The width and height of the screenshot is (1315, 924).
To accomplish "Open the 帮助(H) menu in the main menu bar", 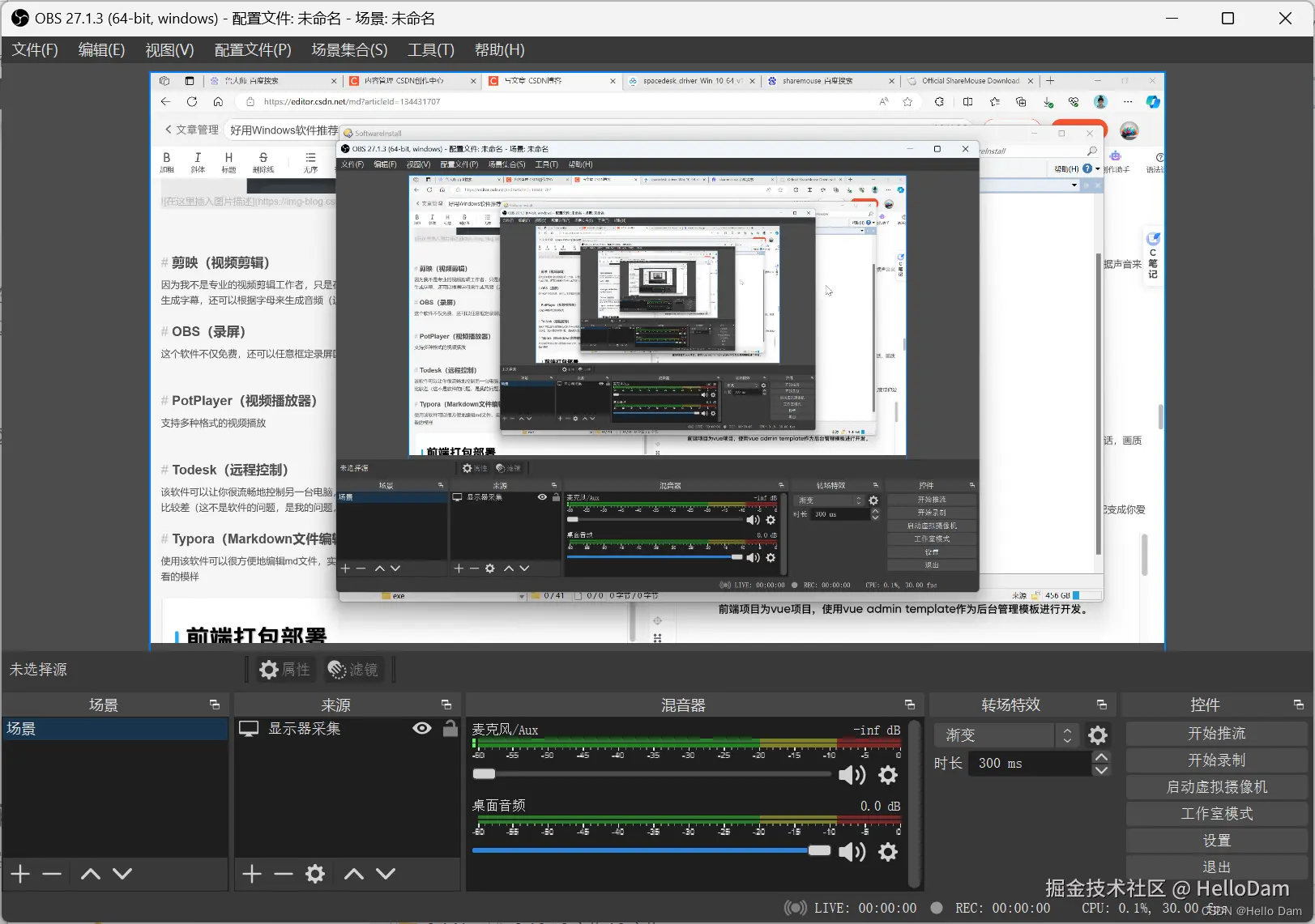I will point(500,49).
